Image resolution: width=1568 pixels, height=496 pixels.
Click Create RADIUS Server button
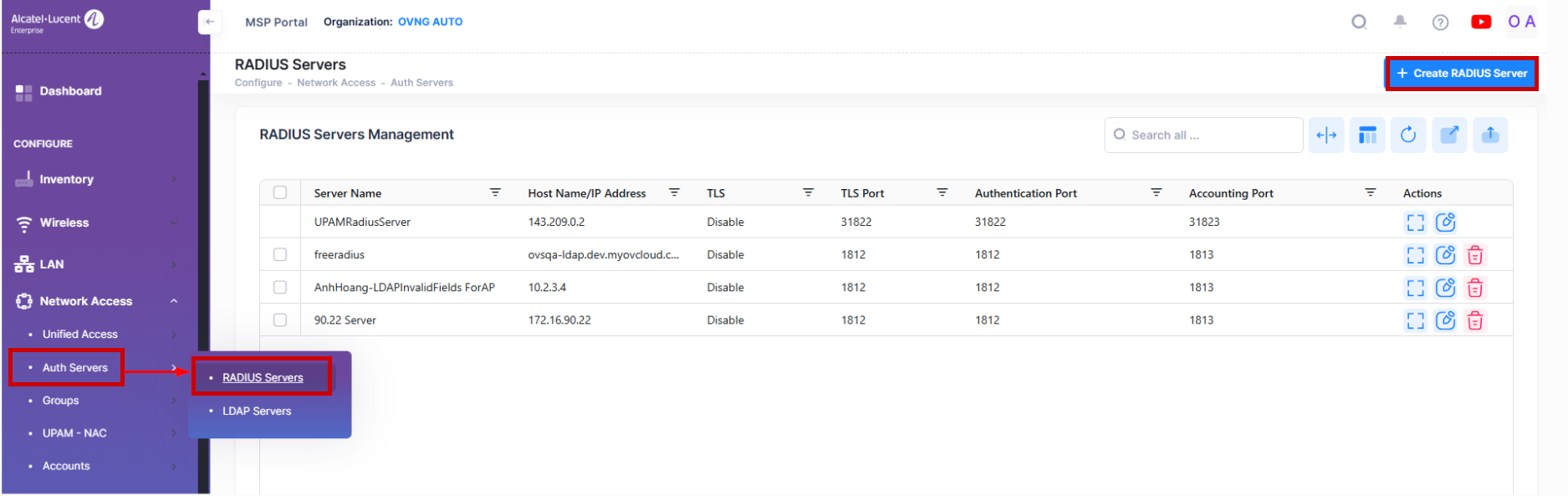click(1461, 74)
